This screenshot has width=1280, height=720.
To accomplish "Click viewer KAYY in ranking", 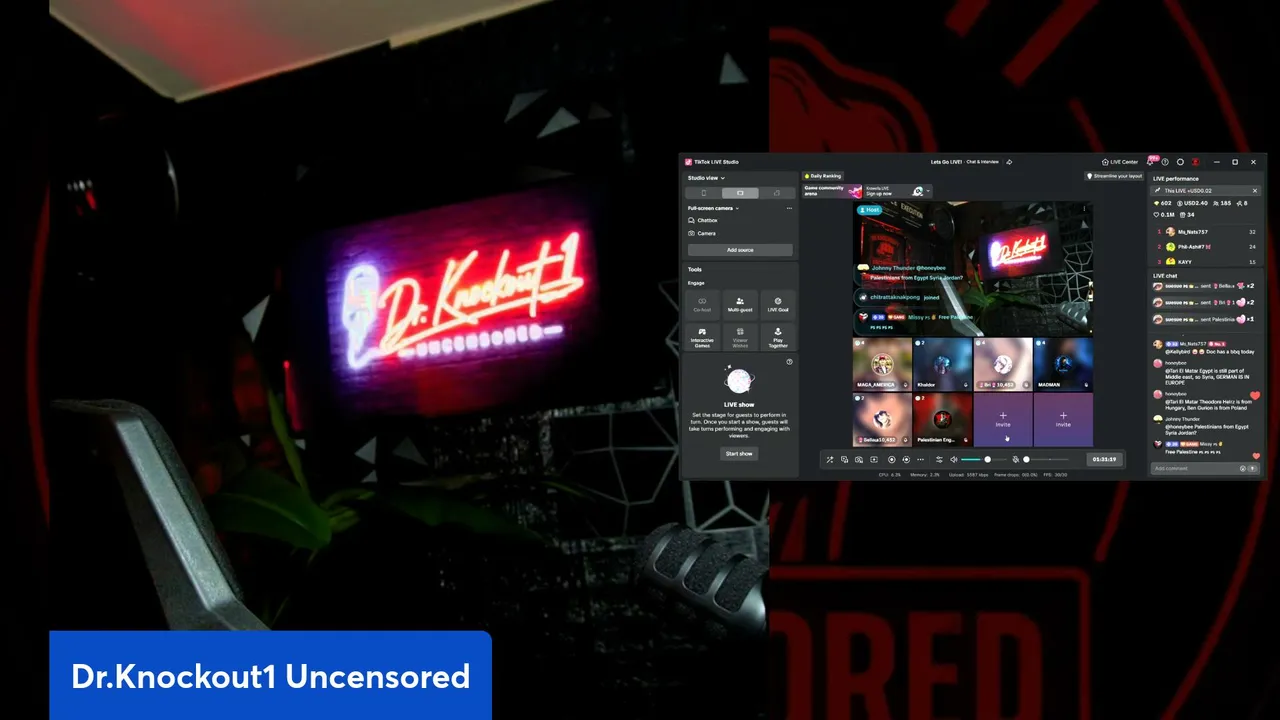I will pos(1186,261).
